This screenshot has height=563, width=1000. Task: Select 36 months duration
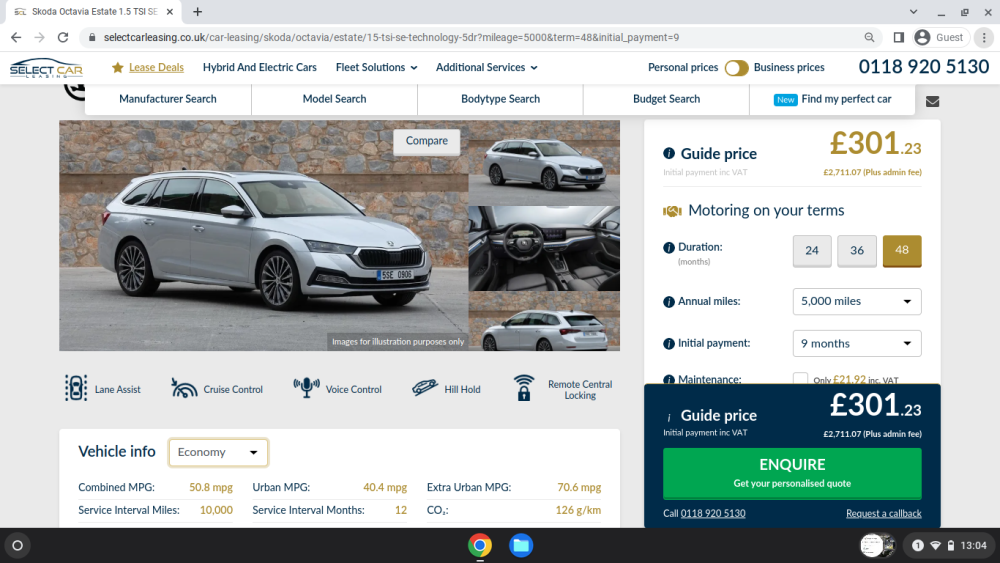[857, 251]
